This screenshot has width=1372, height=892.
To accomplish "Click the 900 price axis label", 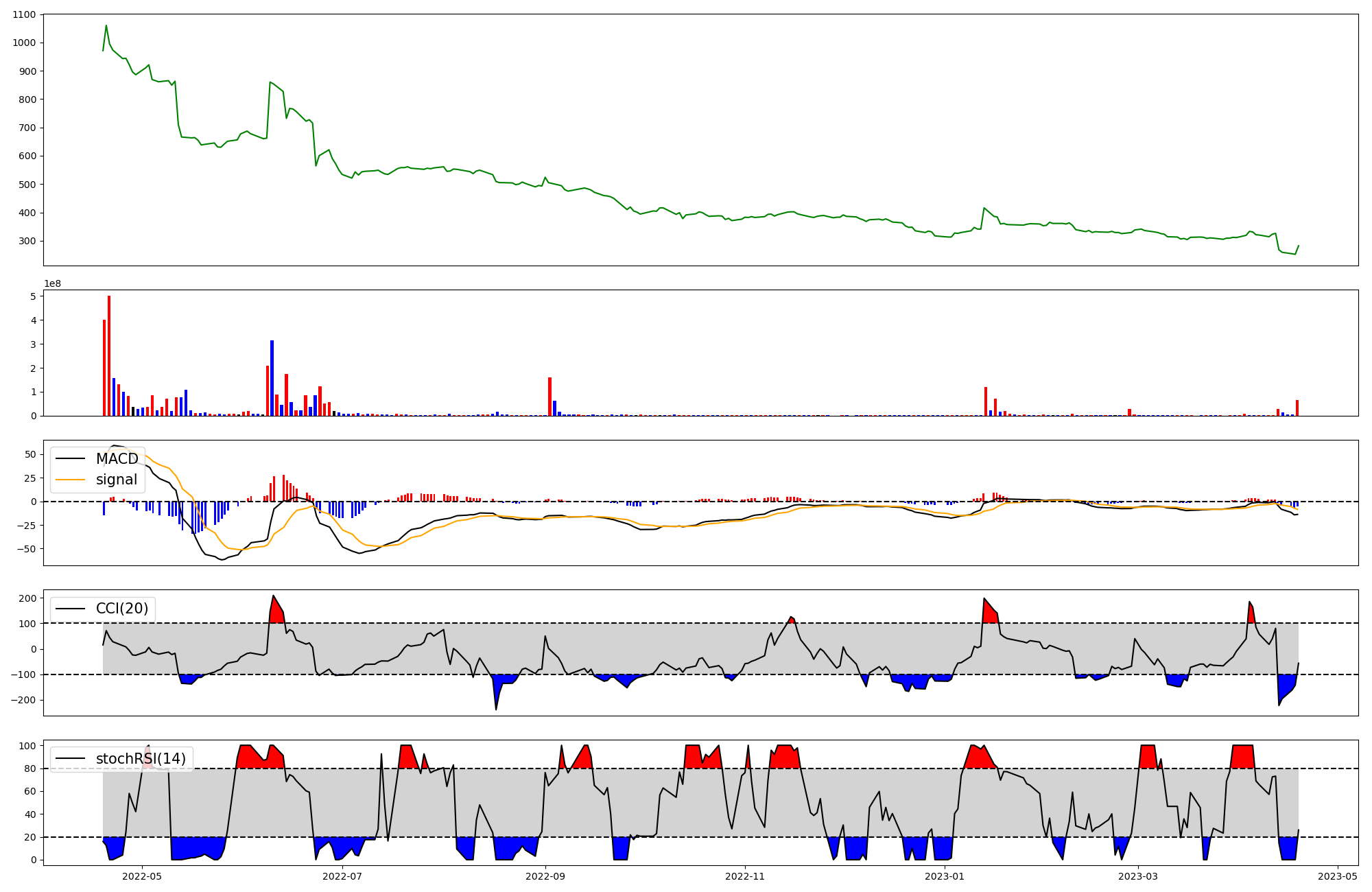I will [x=28, y=71].
